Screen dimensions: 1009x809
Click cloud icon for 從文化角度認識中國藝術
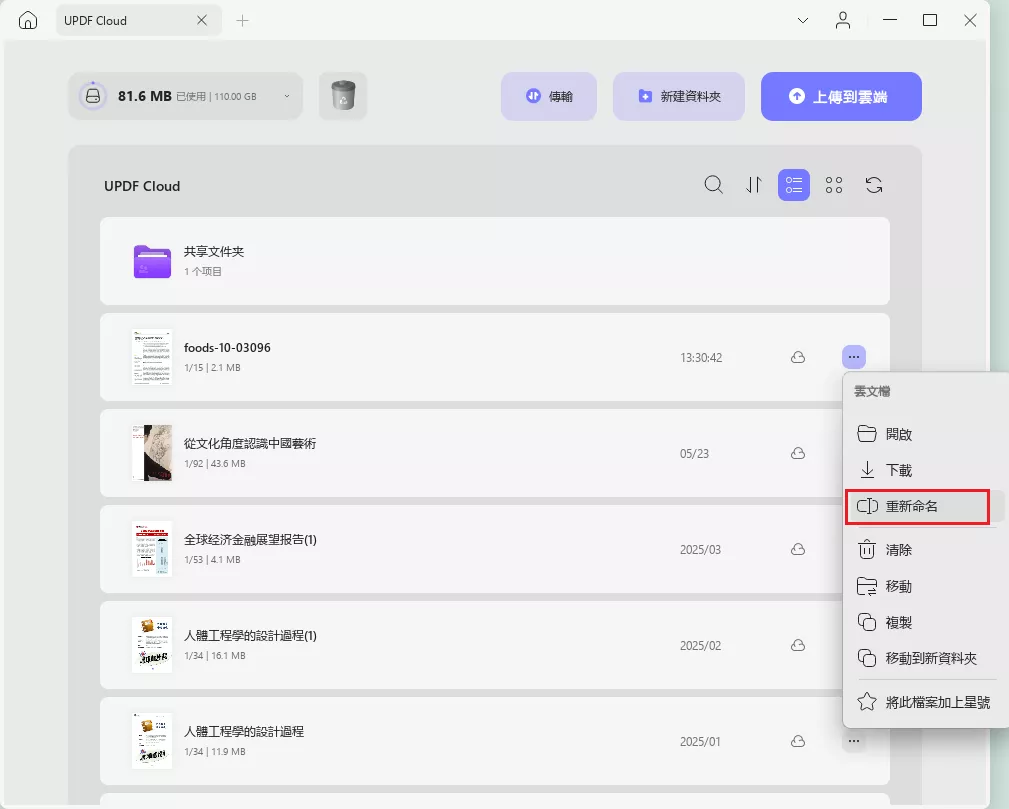click(798, 453)
